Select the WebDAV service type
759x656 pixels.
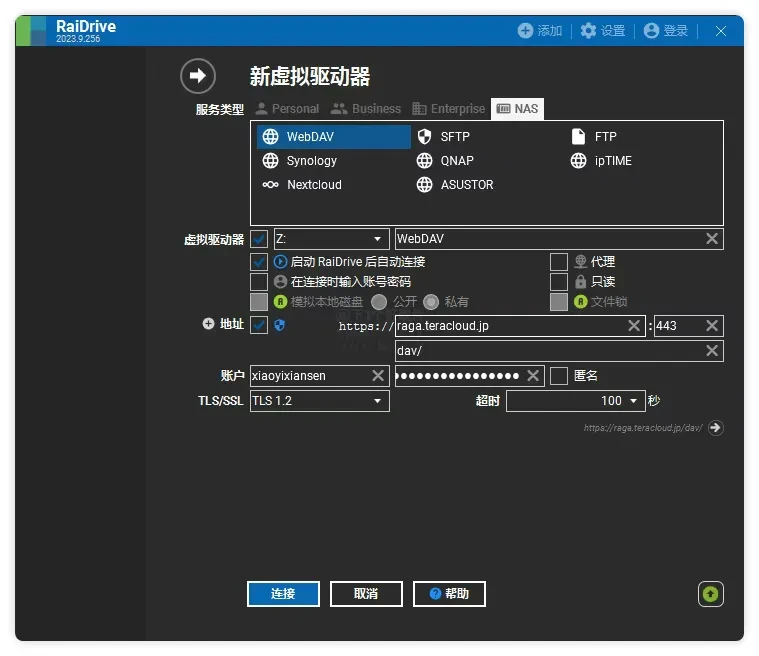pos(334,137)
